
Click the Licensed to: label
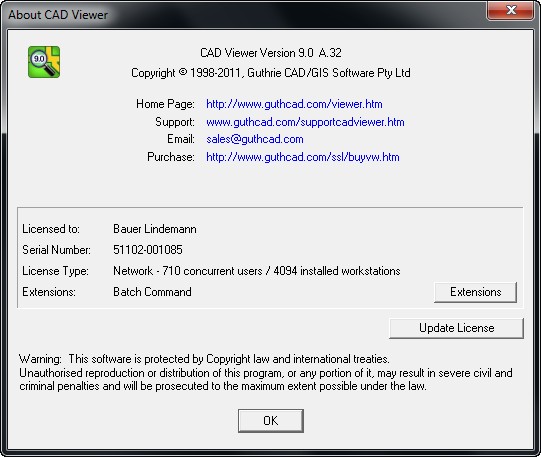pos(51,229)
